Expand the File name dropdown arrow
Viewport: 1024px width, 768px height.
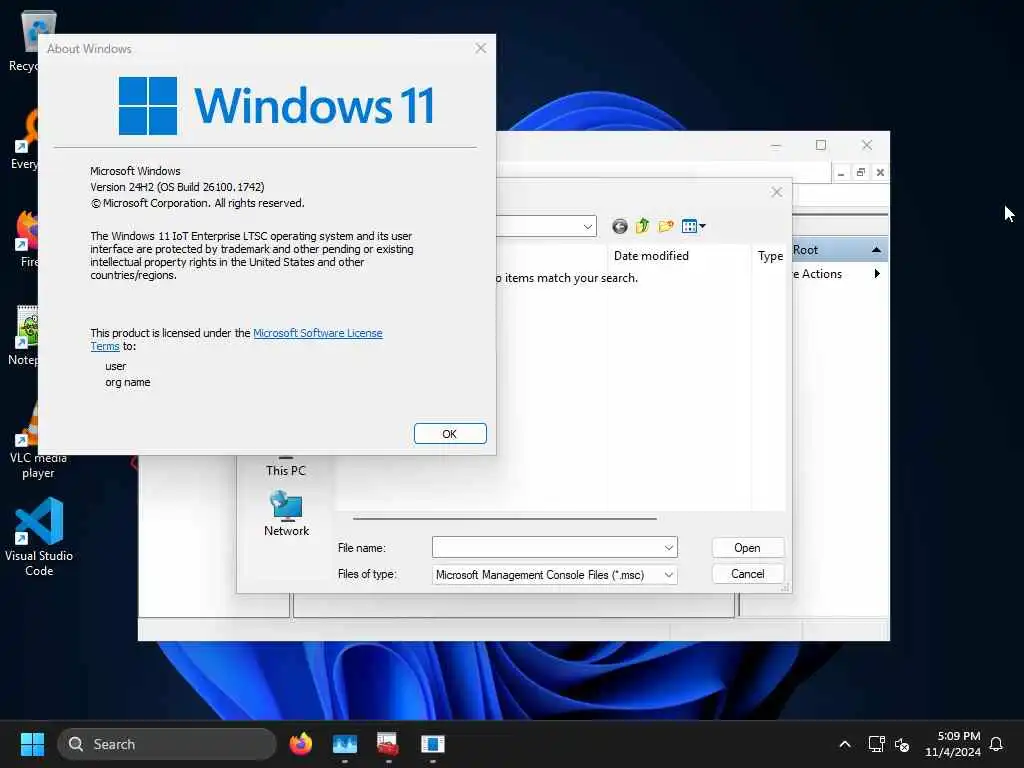[x=669, y=547]
